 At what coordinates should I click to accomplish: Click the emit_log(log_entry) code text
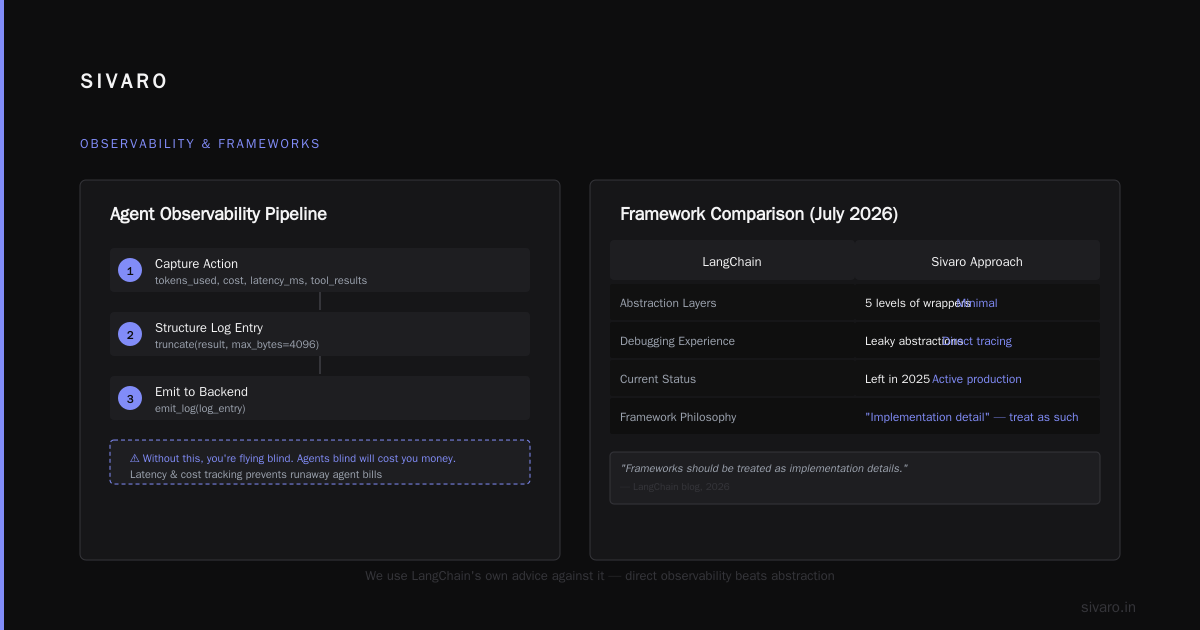coord(200,408)
